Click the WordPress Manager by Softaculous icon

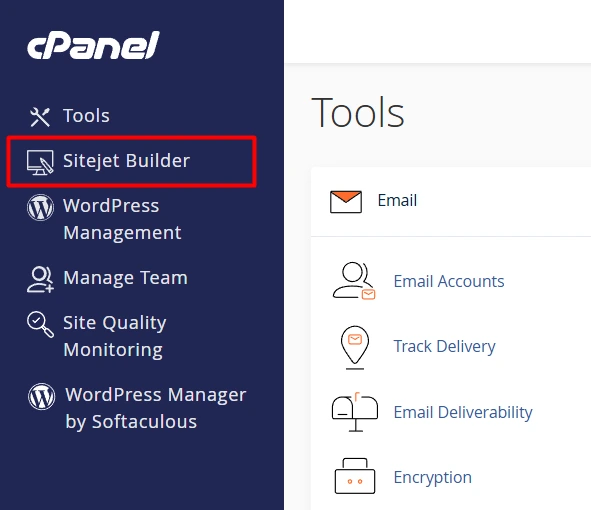[41, 396]
